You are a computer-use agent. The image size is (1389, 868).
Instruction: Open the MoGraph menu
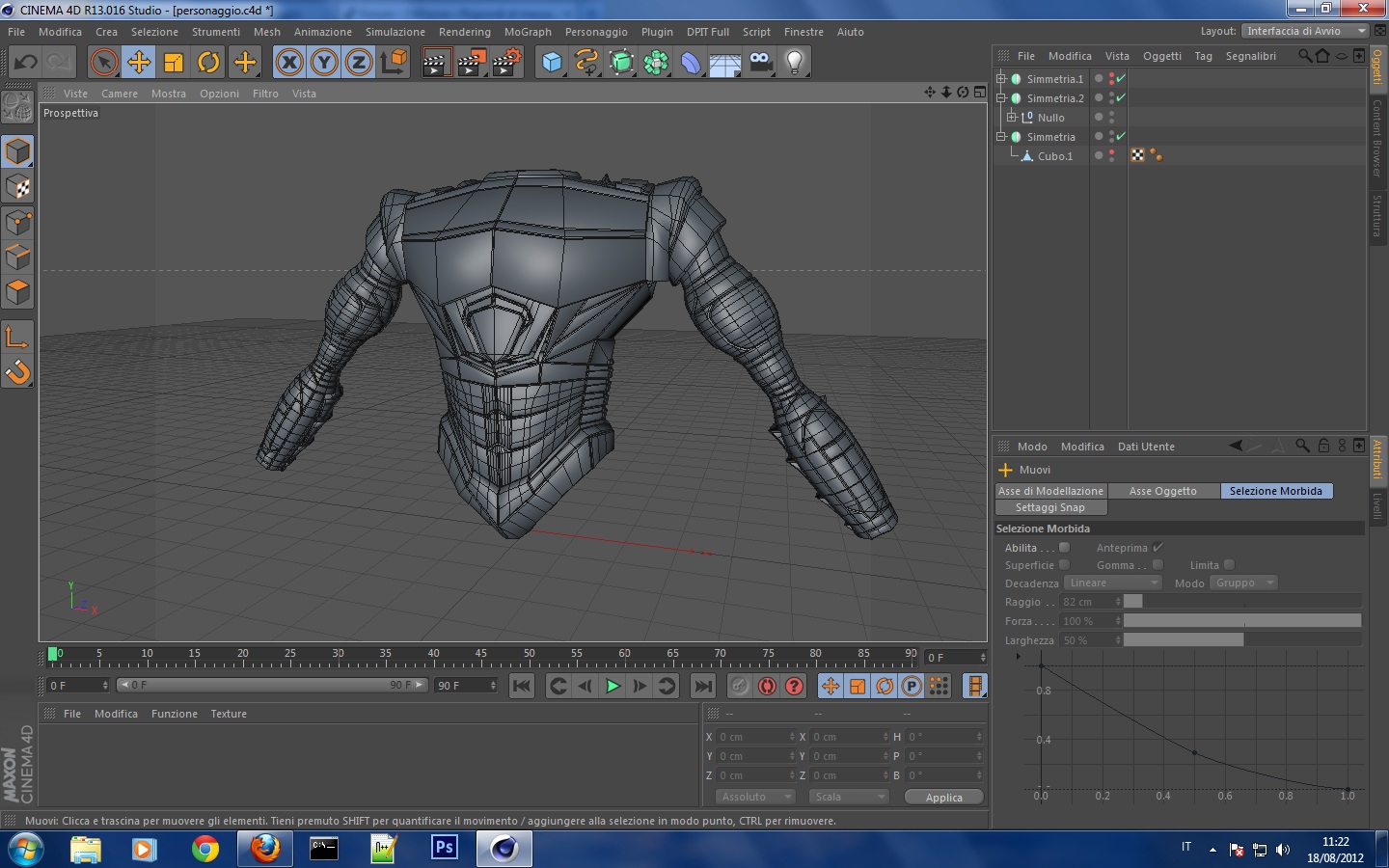528,32
